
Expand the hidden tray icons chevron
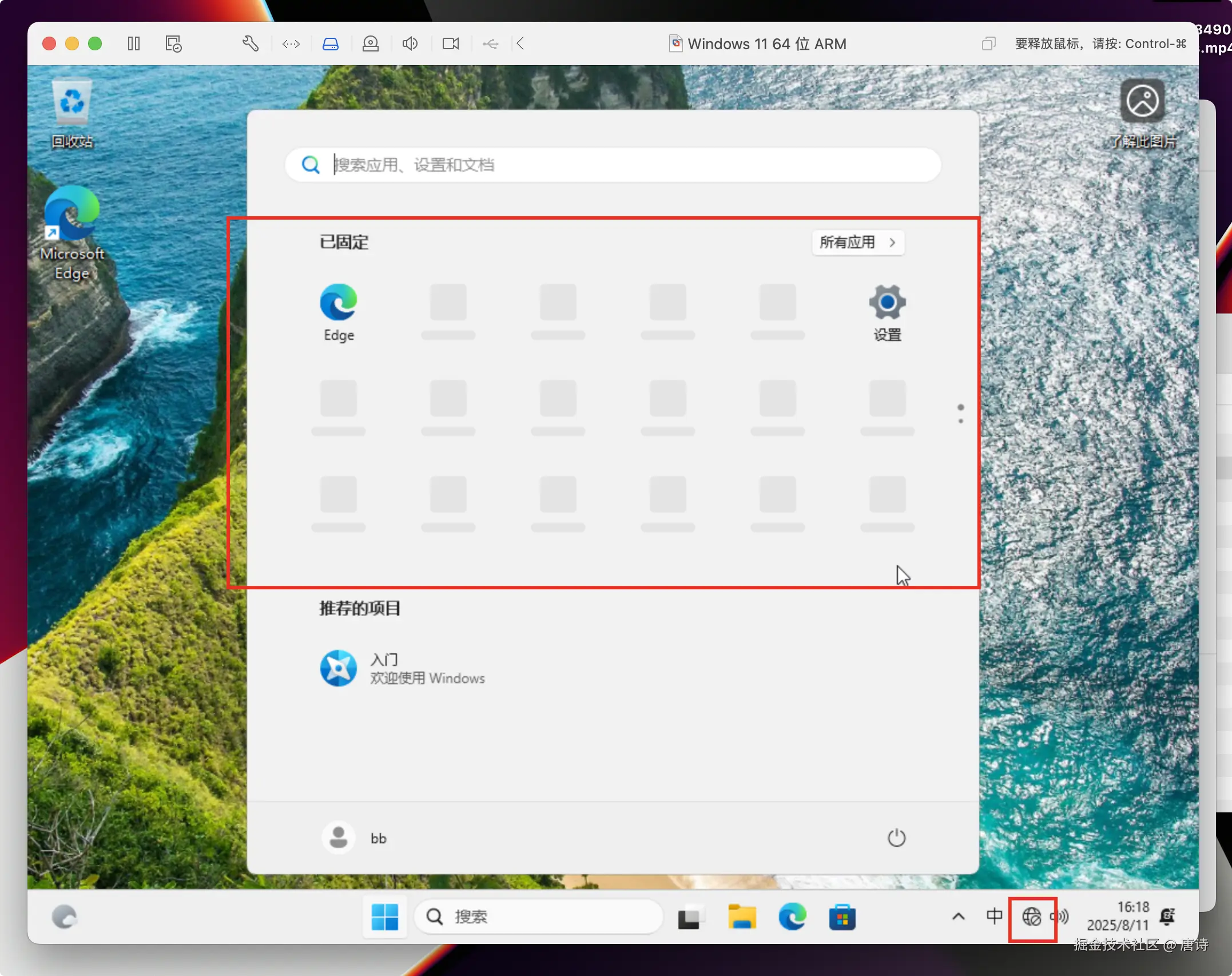click(959, 917)
